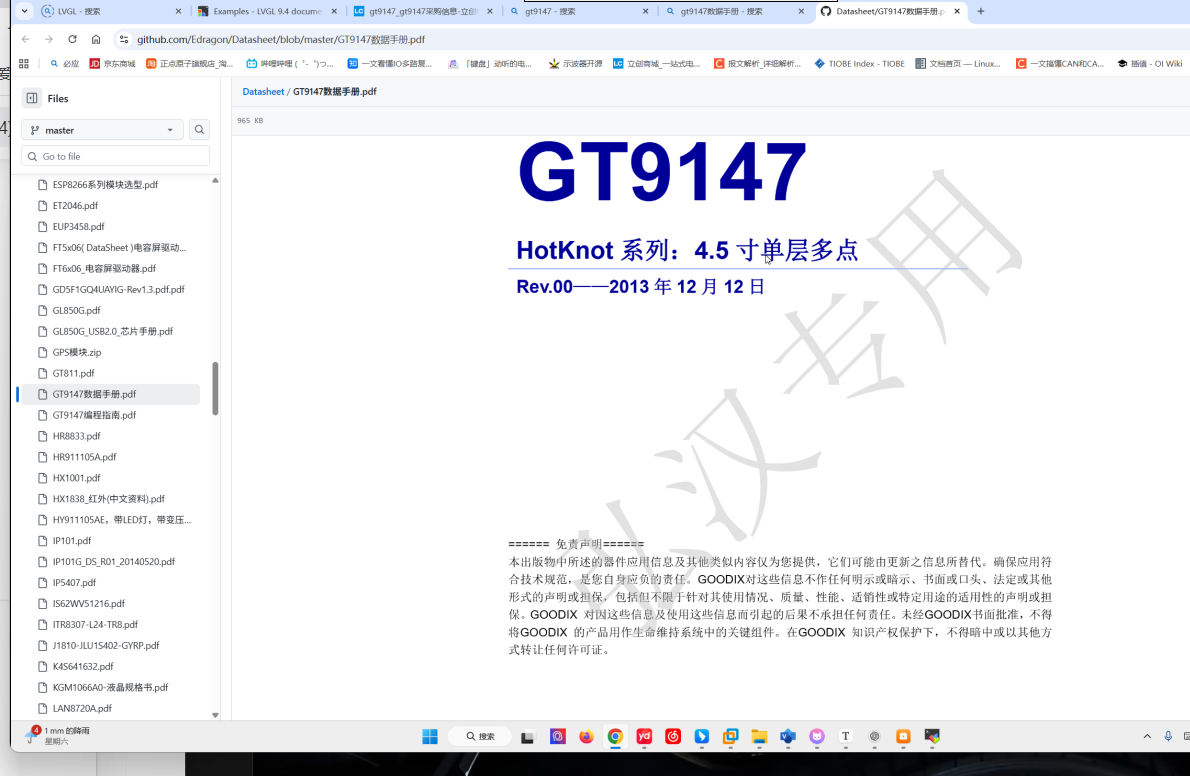Go to browser home page
Viewport: 1190px width, 776px height.
[96, 39]
